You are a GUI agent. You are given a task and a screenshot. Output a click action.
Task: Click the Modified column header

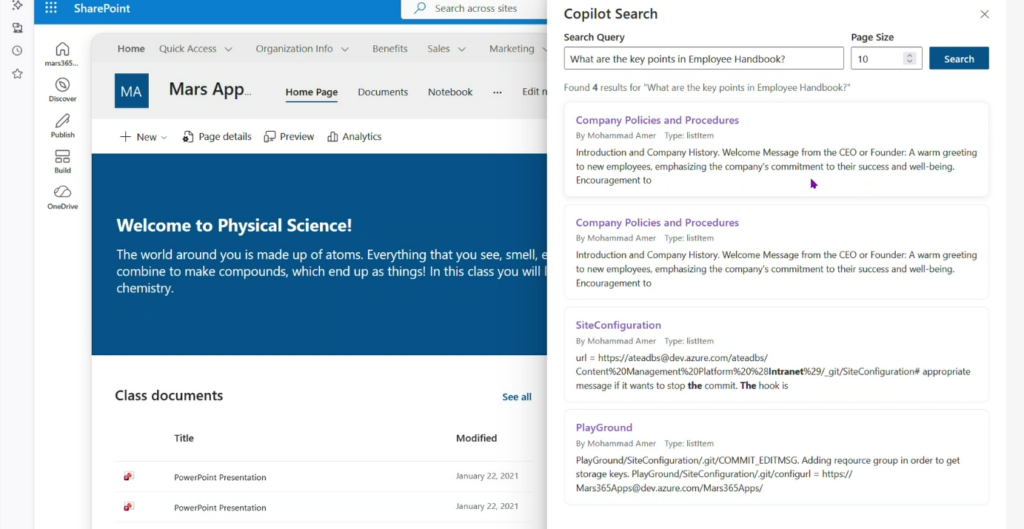click(476, 438)
